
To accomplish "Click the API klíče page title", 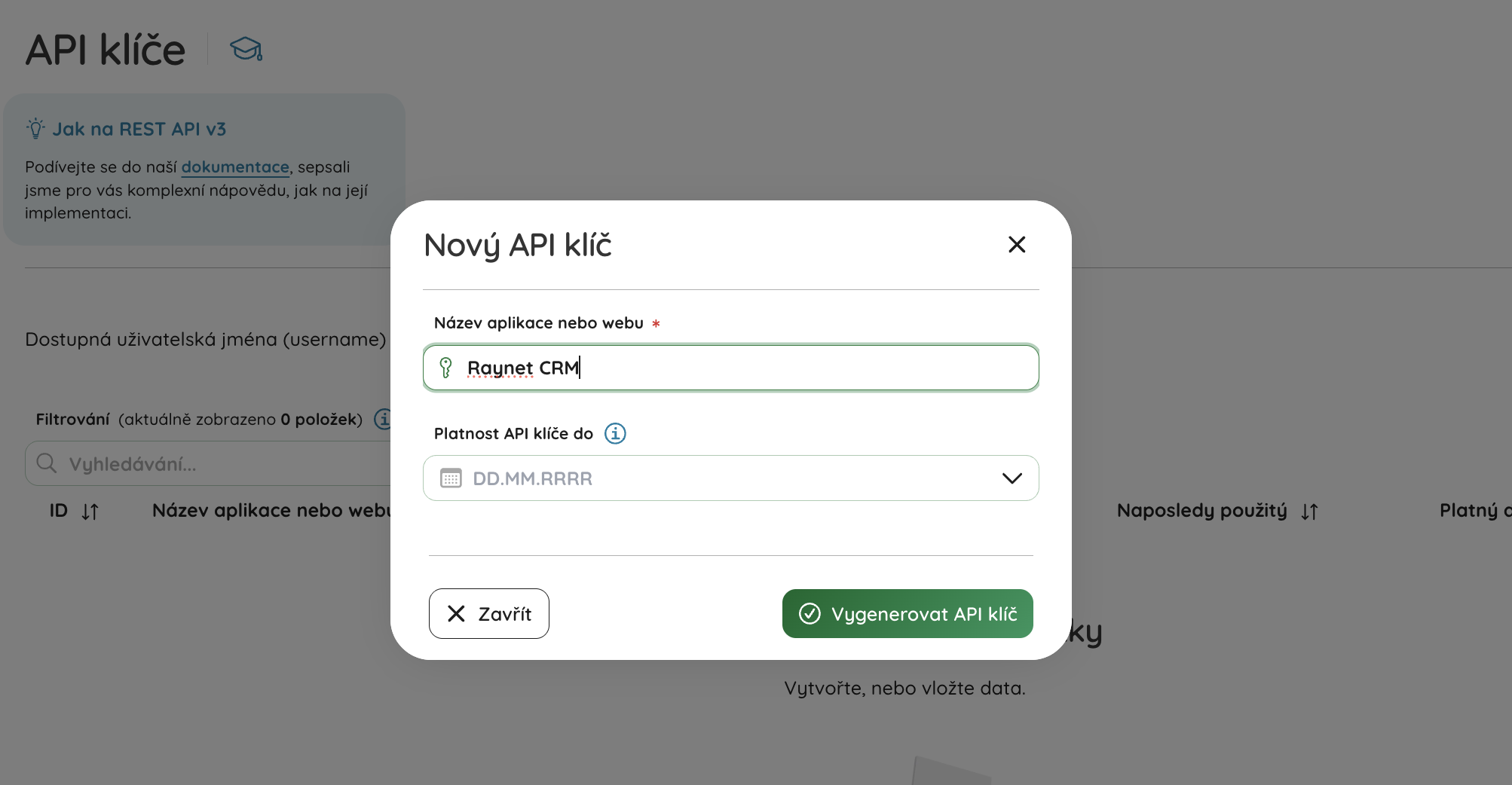I will pyautogui.click(x=106, y=50).
